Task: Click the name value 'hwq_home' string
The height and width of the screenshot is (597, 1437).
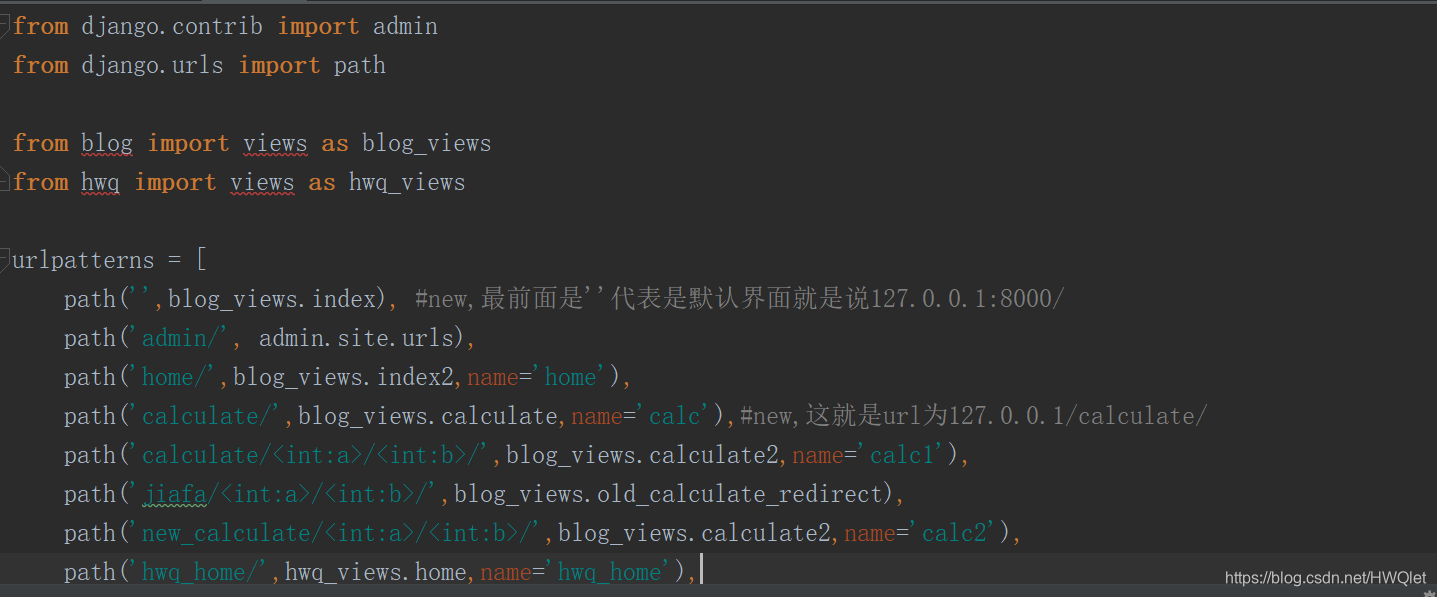Action: pos(610,572)
